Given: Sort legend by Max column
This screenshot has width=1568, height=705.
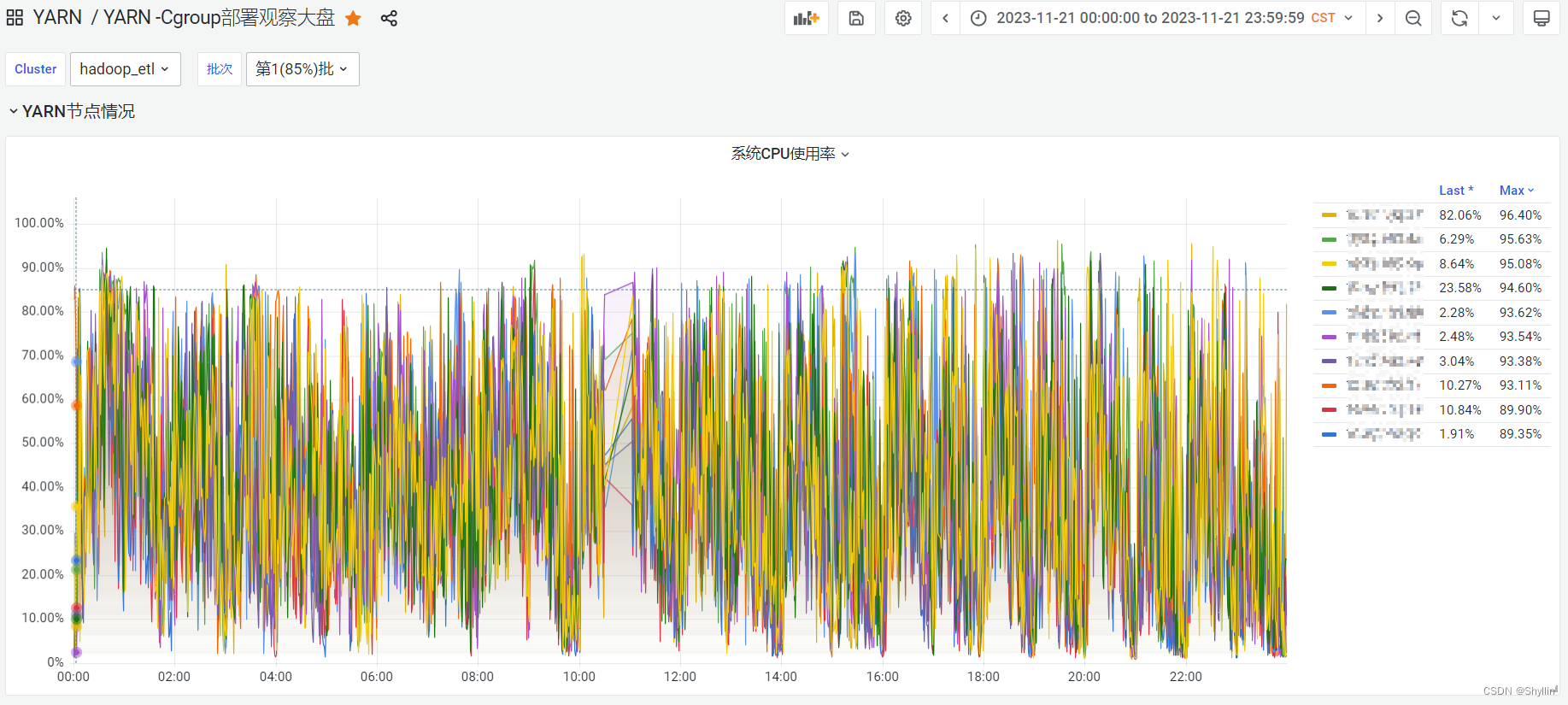Looking at the screenshot, I should pos(1517,191).
